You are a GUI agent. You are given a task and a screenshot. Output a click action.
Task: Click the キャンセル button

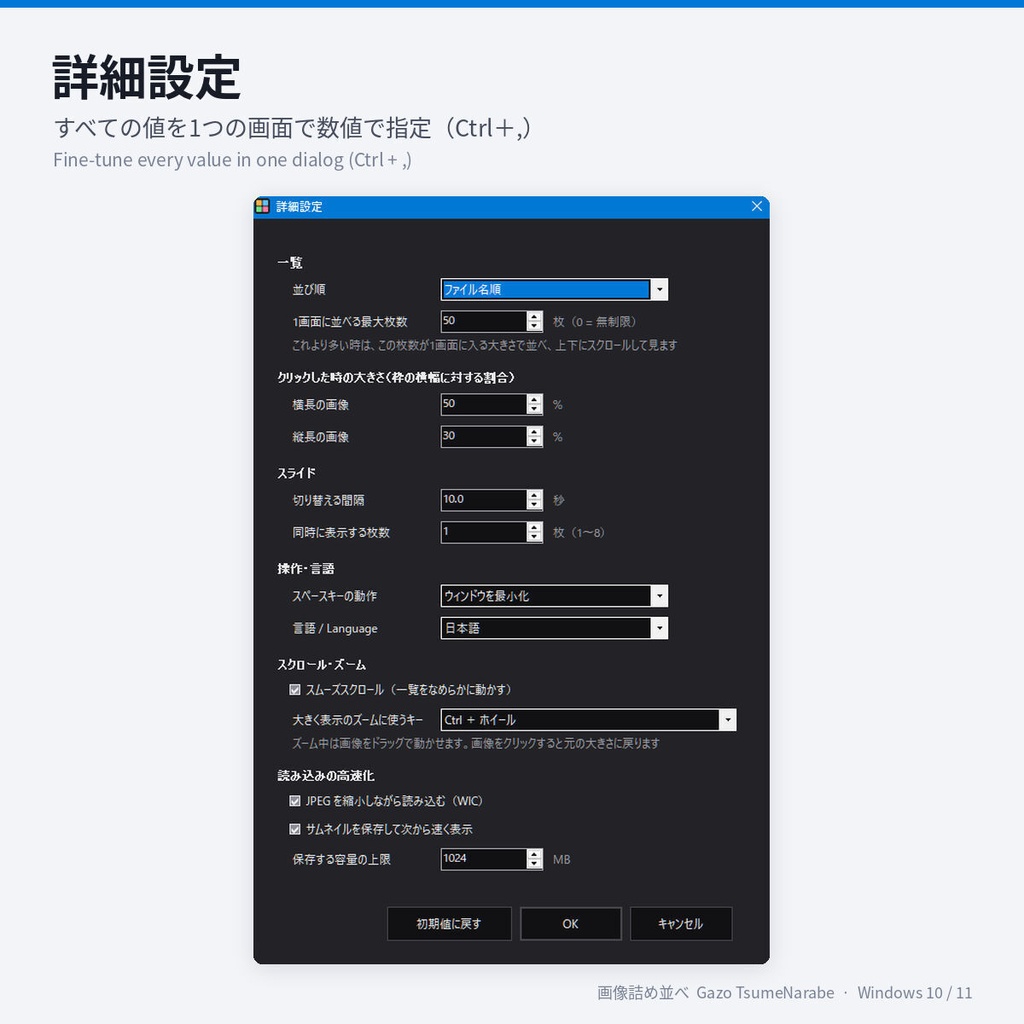[681, 923]
